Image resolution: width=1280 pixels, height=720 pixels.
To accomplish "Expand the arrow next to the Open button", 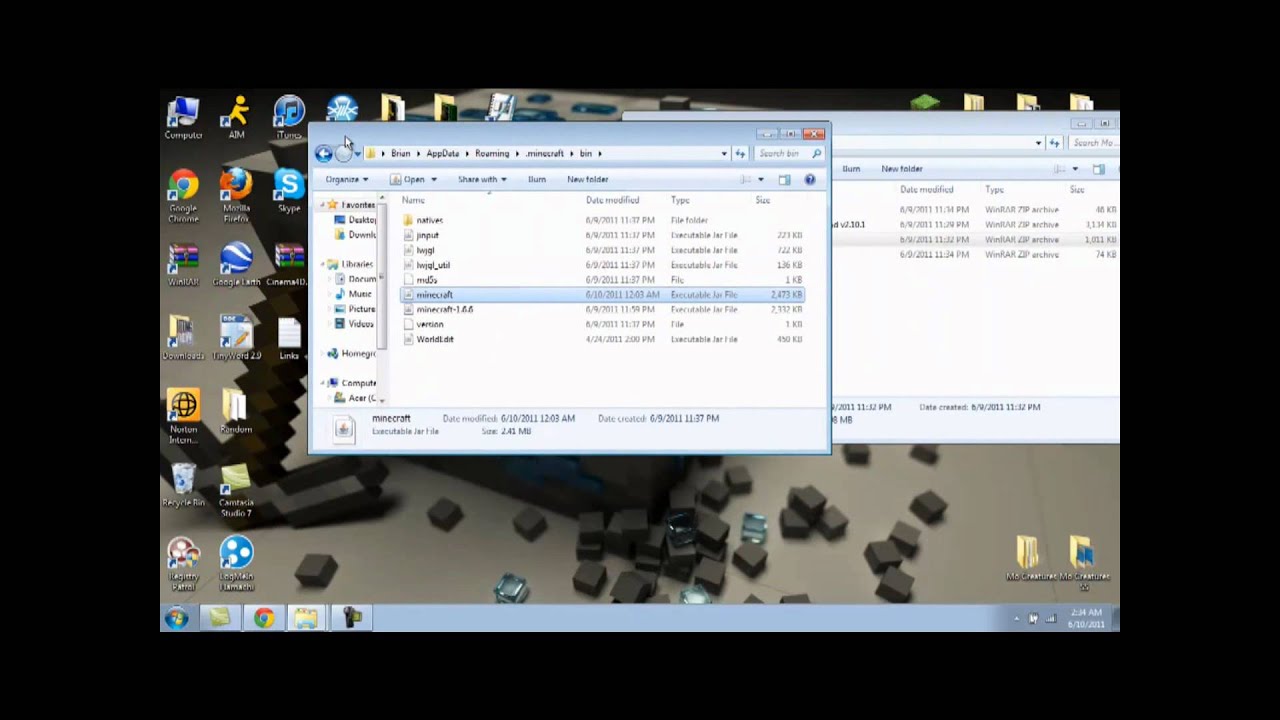I will 433,180.
